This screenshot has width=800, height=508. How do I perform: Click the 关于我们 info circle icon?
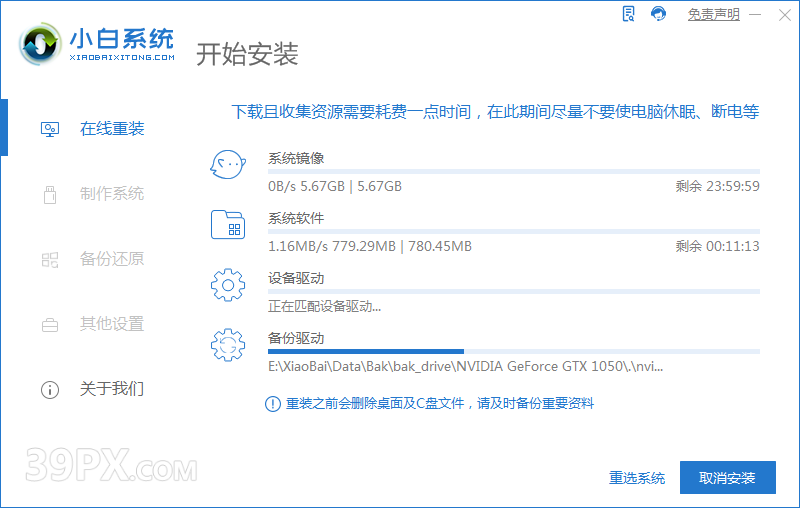pos(49,389)
